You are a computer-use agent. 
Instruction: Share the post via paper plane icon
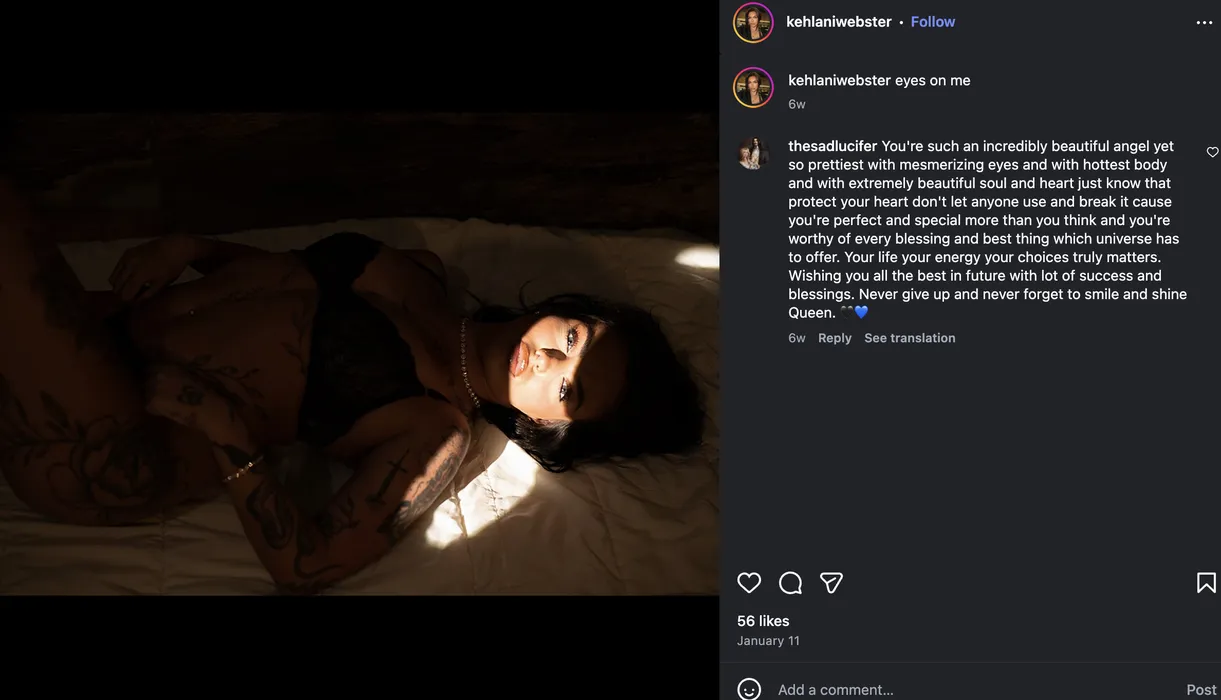click(831, 583)
